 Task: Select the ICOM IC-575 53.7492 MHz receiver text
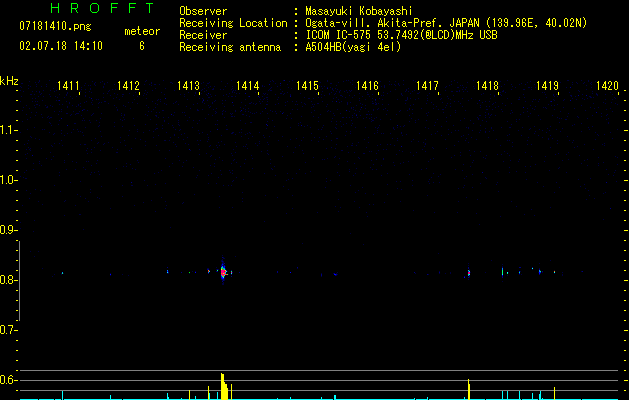click(401, 35)
